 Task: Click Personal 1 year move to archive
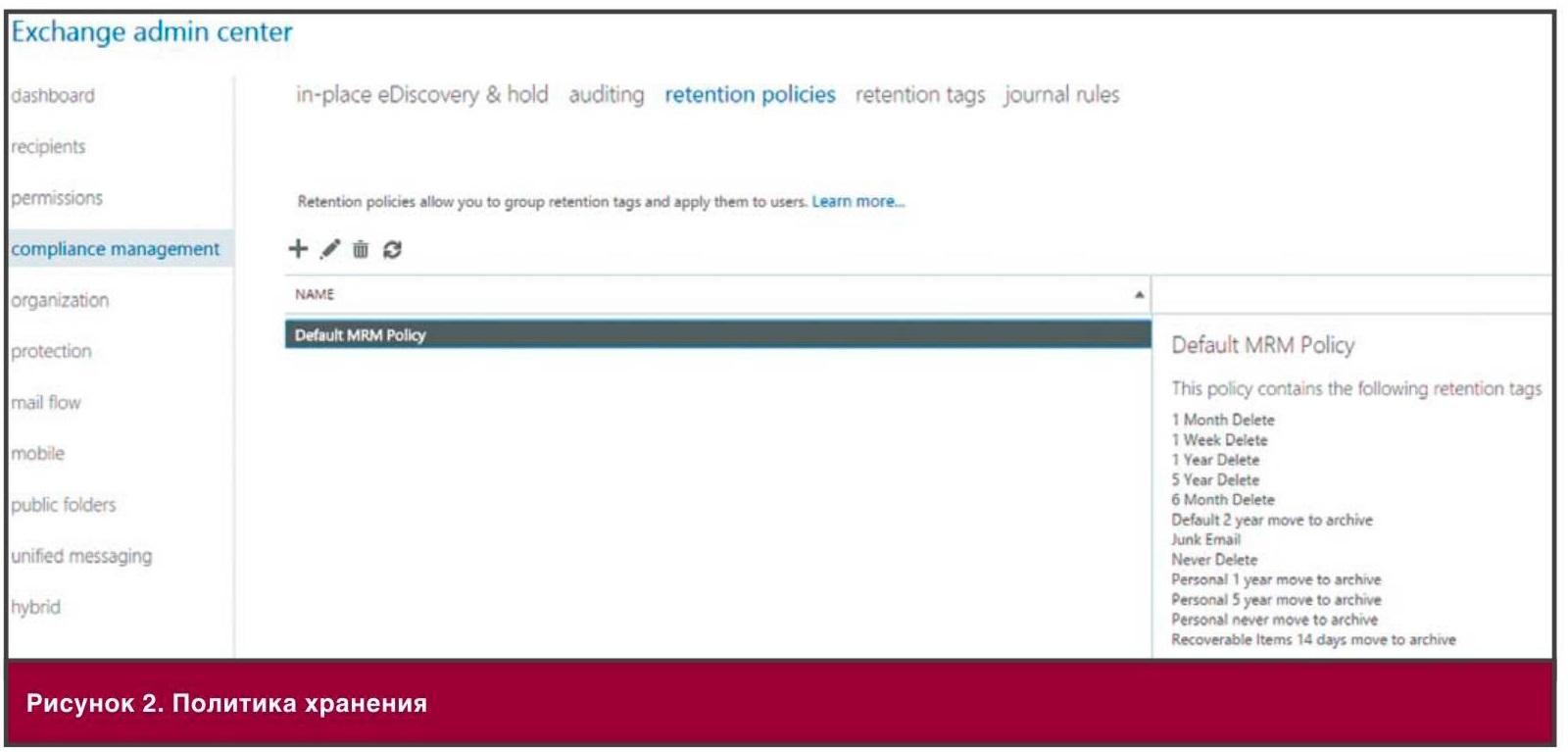click(x=1276, y=579)
